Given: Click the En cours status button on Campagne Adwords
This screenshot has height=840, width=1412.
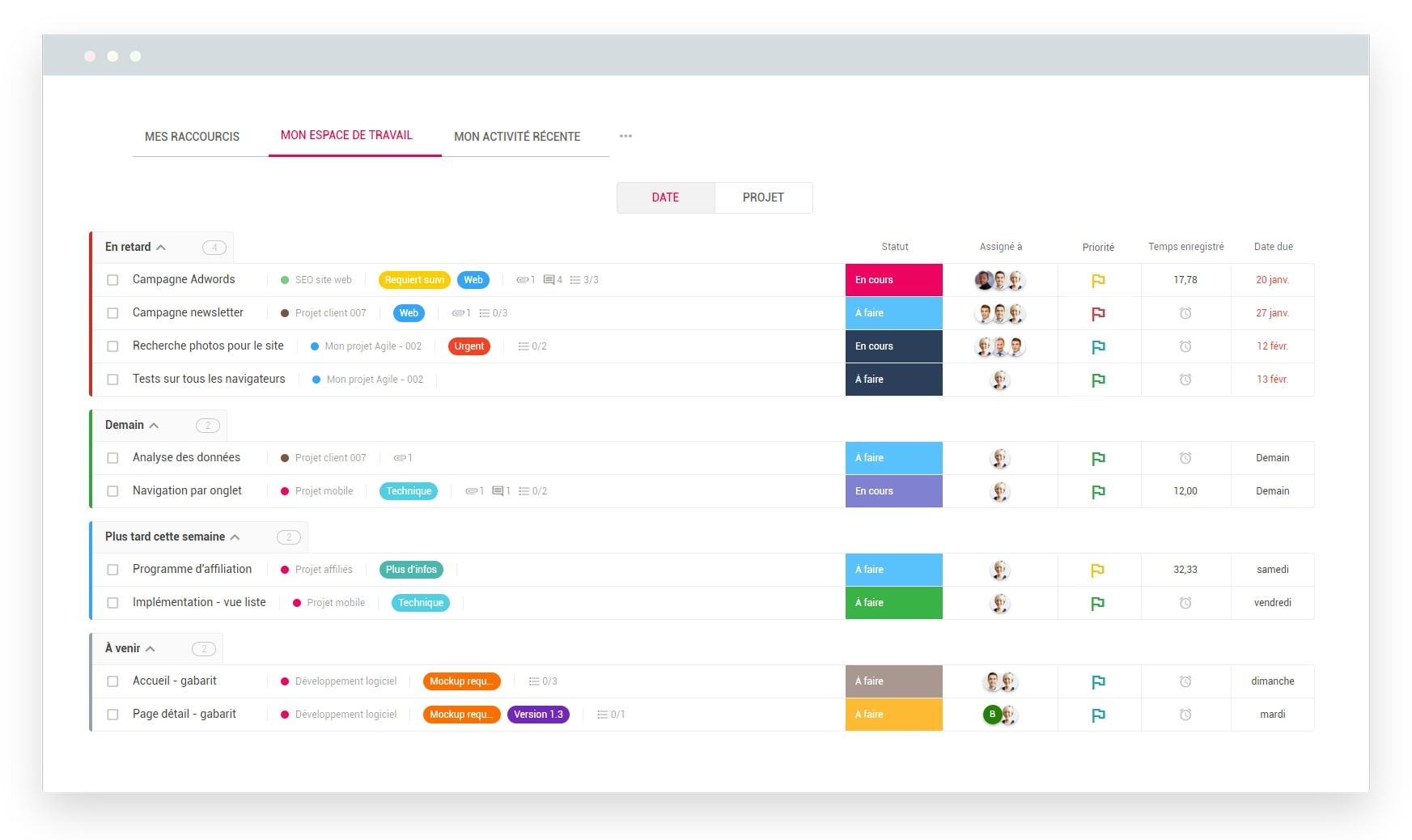Looking at the screenshot, I should (x=893, y=280).
